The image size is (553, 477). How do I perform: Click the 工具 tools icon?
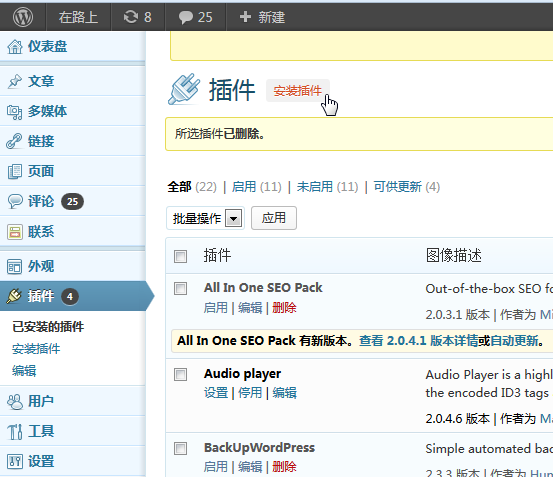coord(15,431)
